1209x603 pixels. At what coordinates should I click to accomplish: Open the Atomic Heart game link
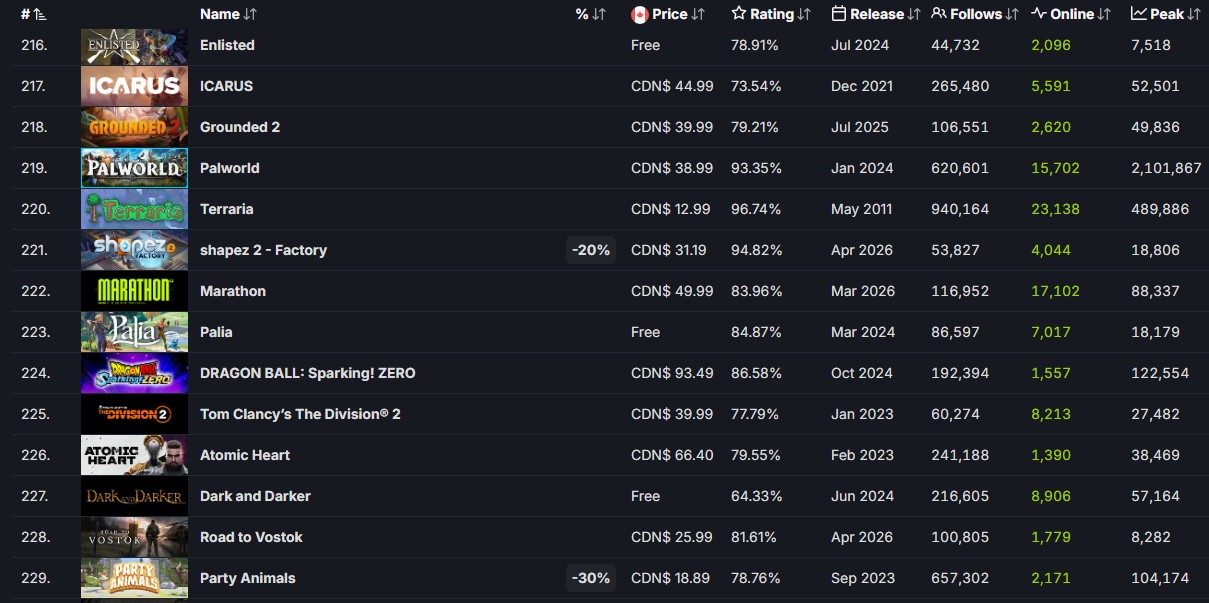point(245,455)
